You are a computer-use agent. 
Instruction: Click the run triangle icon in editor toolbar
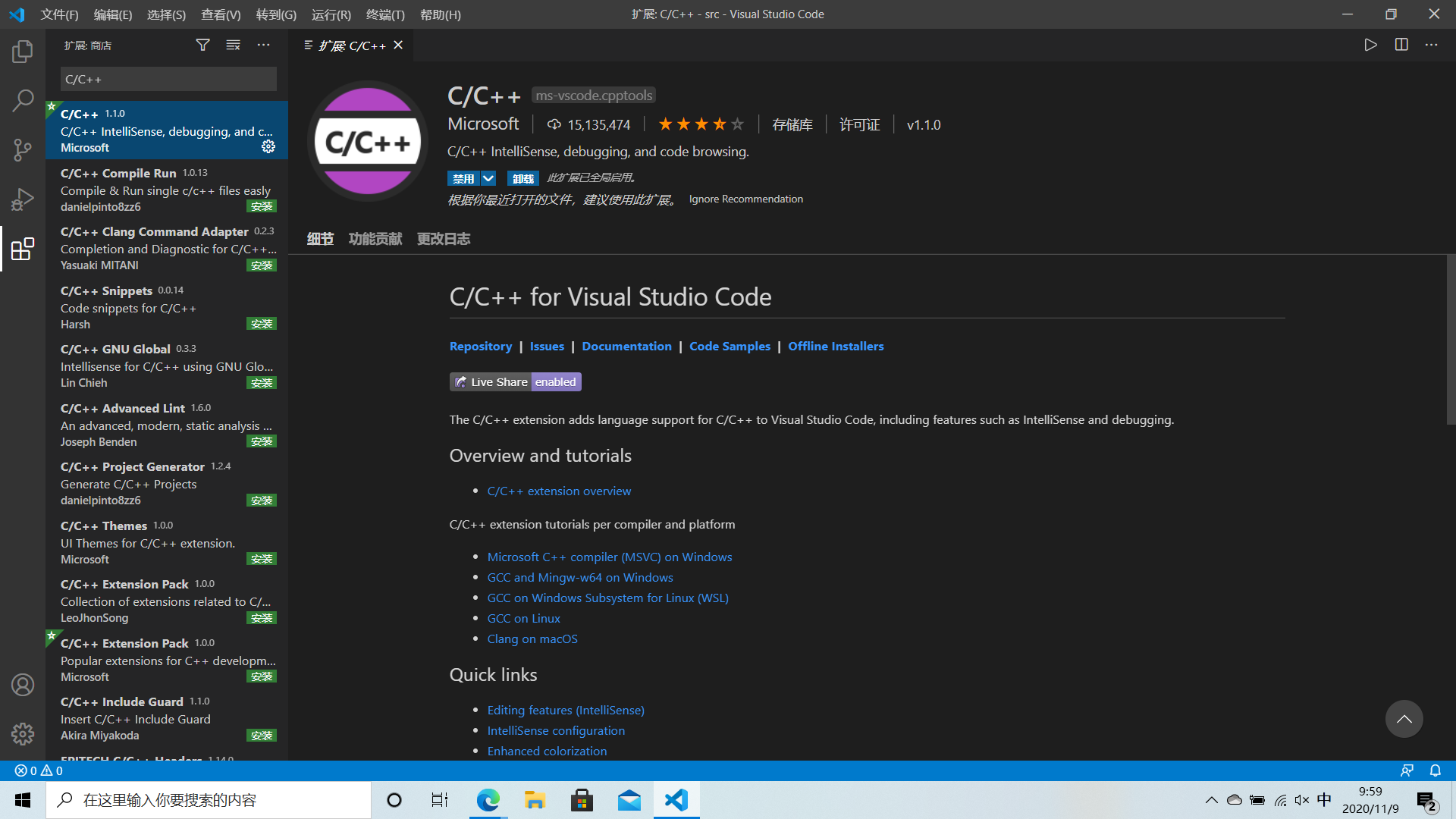pos(1370,45)
